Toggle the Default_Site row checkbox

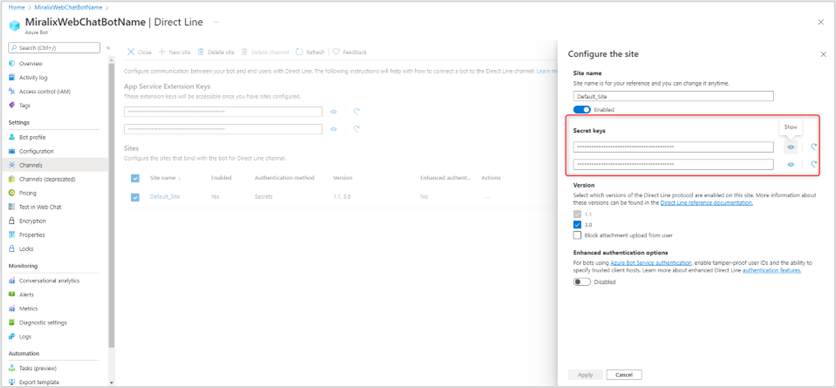point(135,197)
